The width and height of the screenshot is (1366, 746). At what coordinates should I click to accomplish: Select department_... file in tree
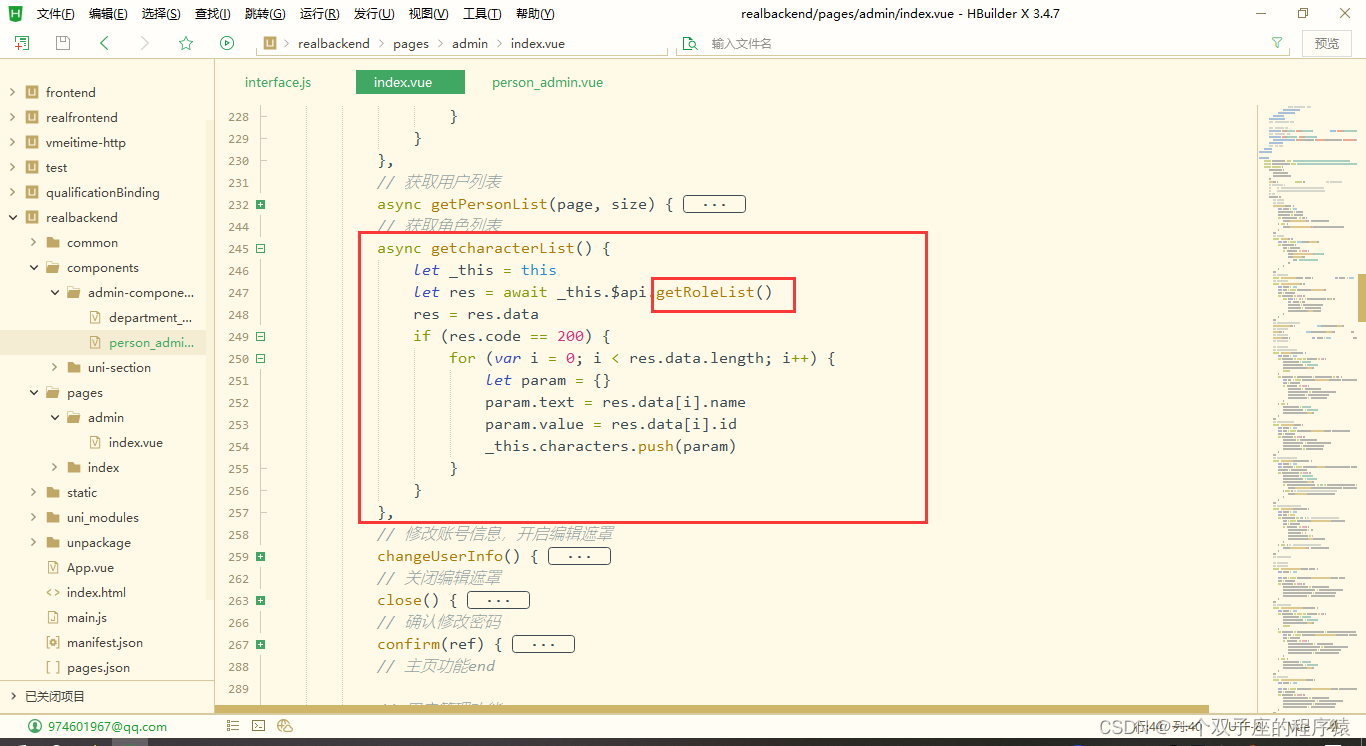pos(150,317)
